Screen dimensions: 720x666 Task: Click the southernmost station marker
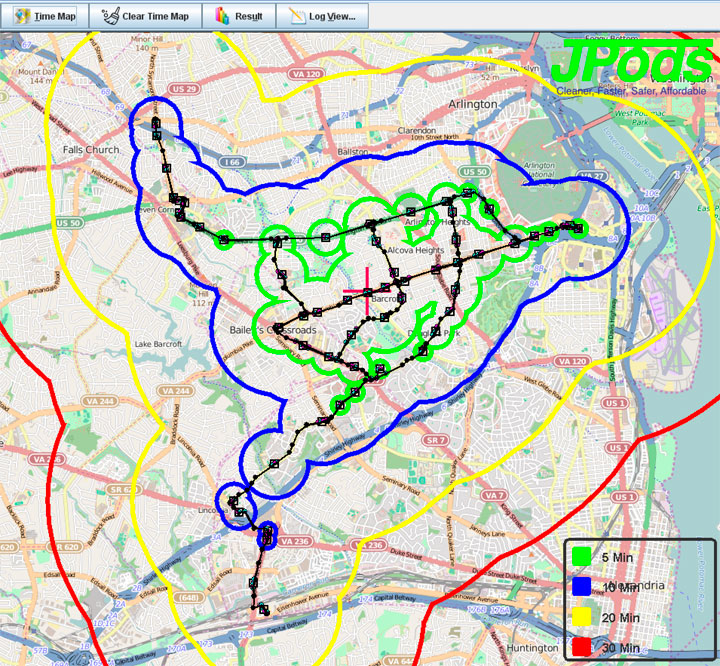[264, 608]
